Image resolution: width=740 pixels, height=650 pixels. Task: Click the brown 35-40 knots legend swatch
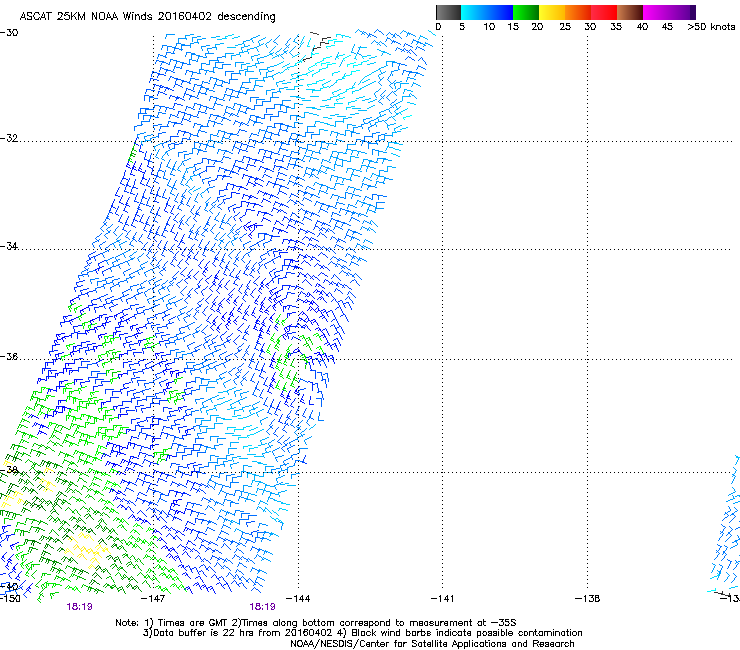(630, 12)
